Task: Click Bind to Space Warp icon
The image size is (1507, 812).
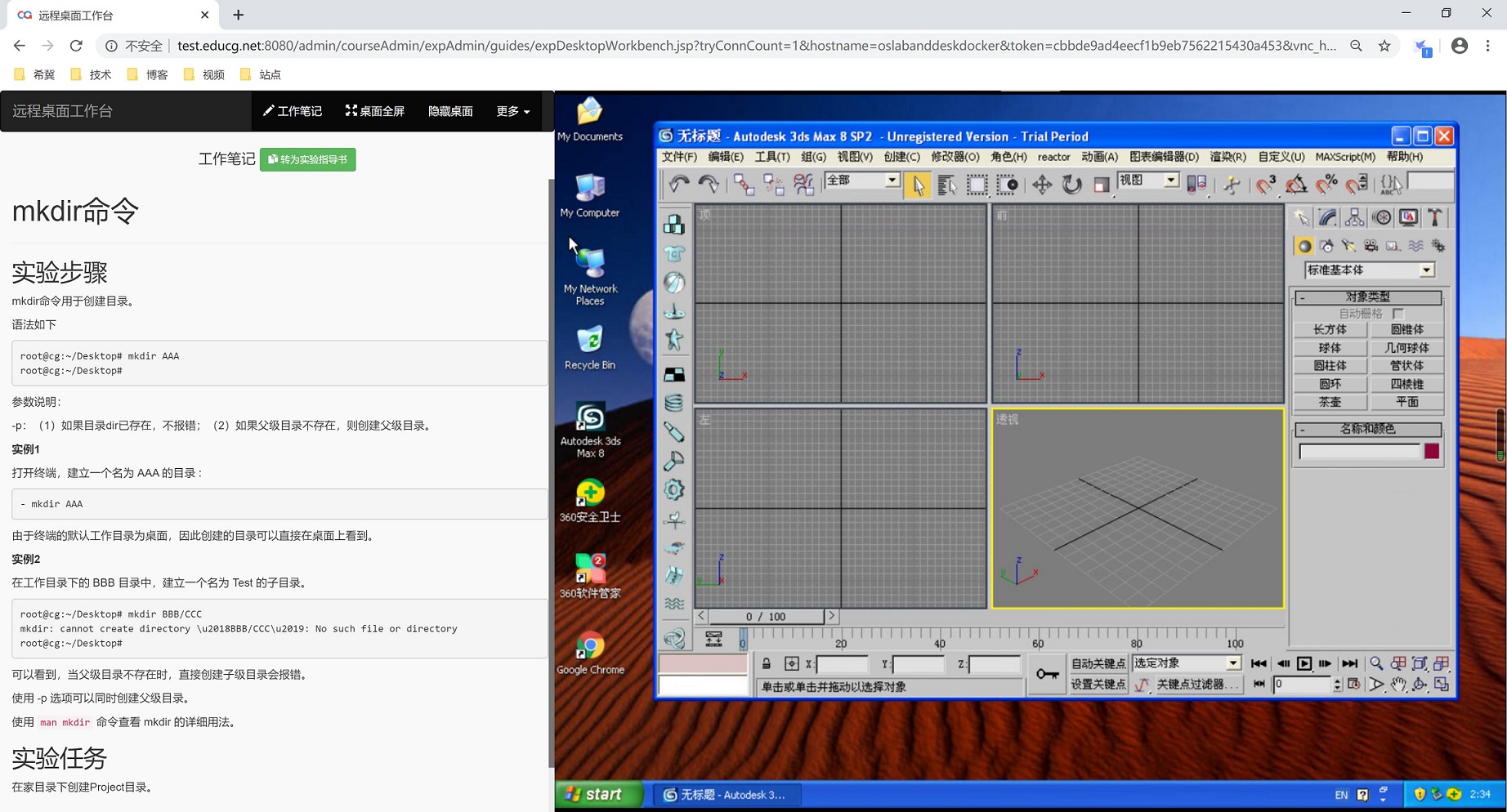Action: click(804, 185)
